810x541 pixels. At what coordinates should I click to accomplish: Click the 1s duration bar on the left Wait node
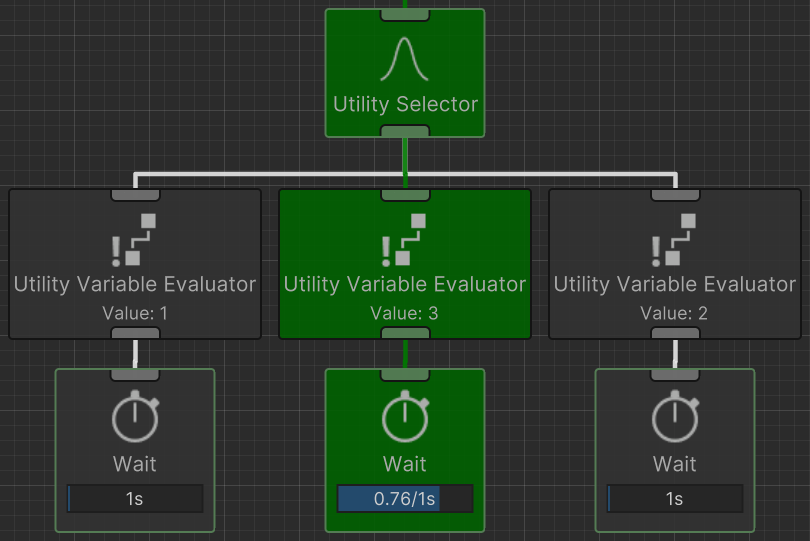[135, 499]
